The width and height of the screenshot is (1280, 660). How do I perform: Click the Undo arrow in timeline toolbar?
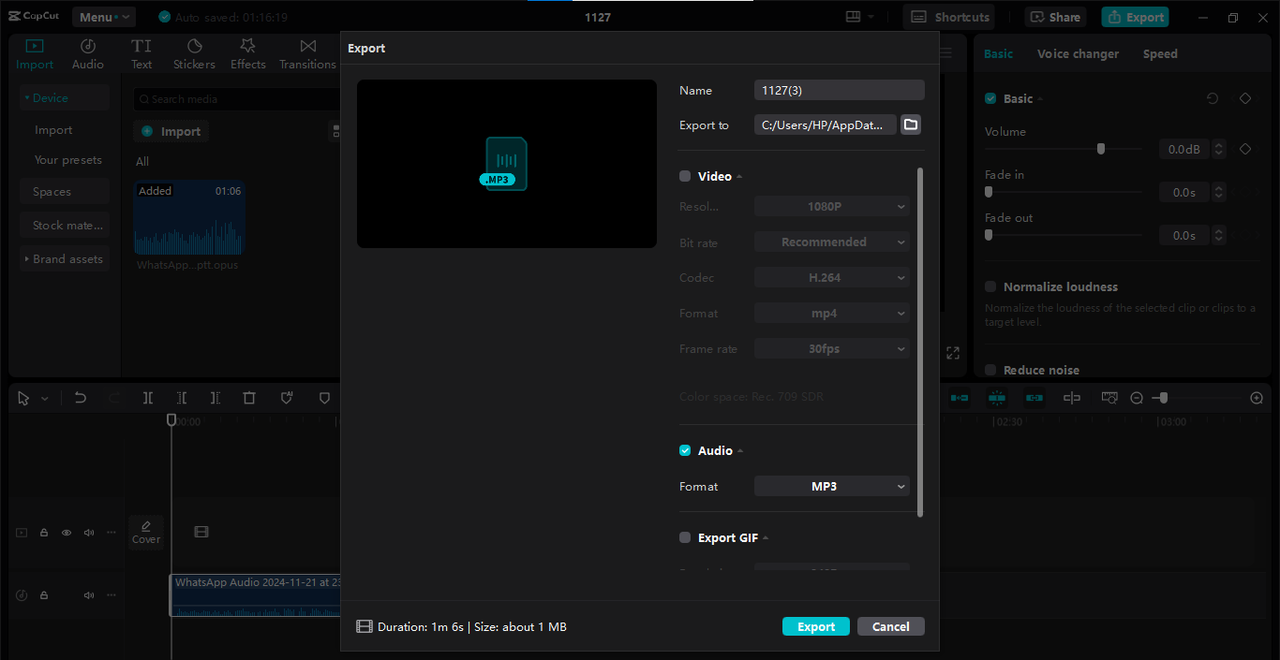pyautogui.click(x=80, y=398)
